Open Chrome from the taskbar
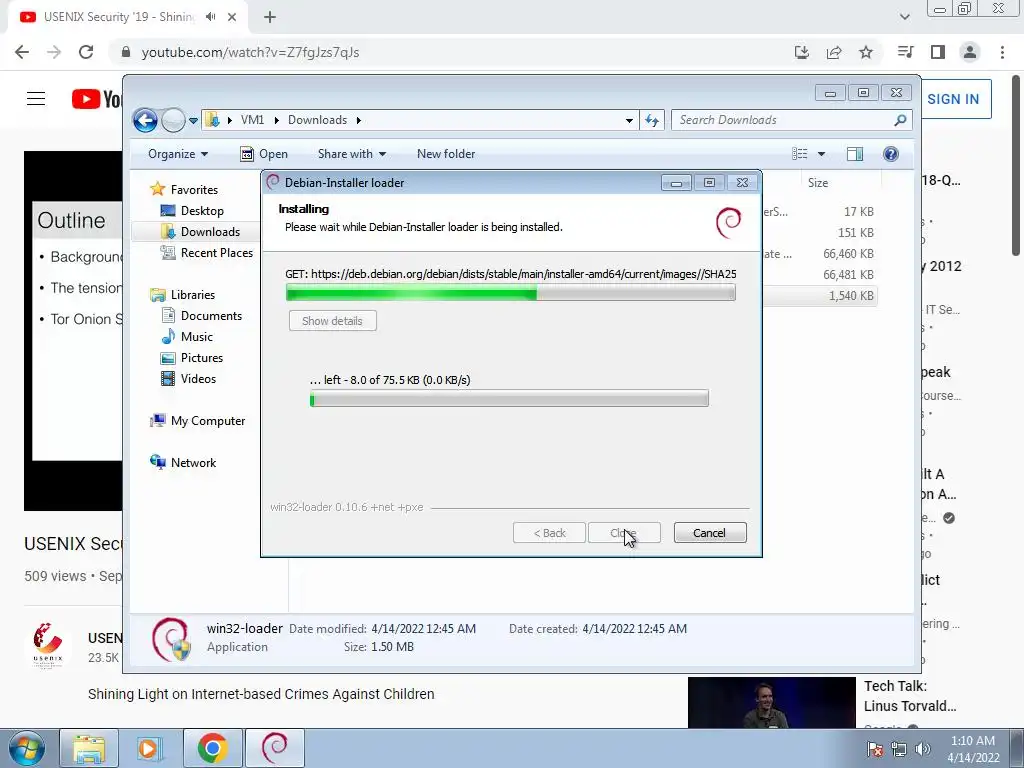This screenshot has width=1024, height=768. coord(212,748)
